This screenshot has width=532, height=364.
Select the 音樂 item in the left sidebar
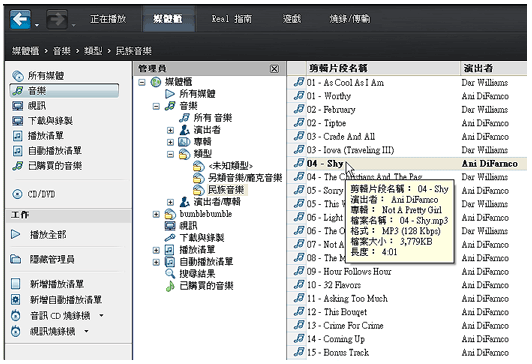click(x=64, y=91)
